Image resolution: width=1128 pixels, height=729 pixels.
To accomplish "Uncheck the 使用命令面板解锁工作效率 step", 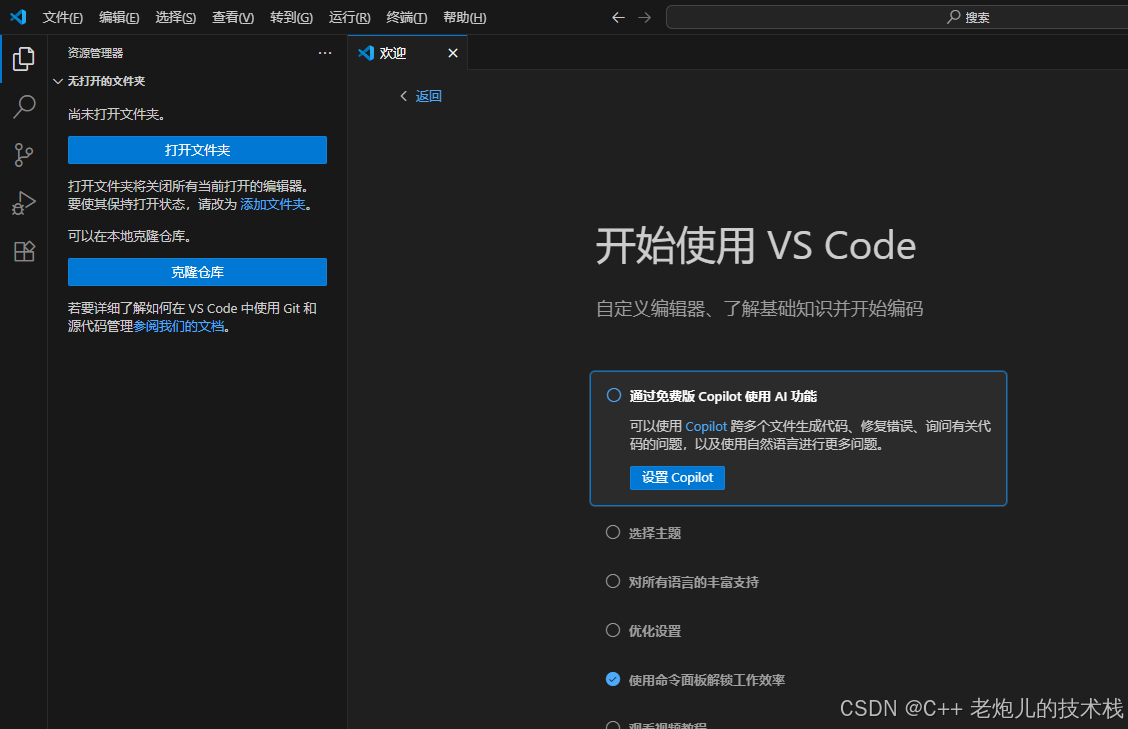I will (x=613, y=679).
